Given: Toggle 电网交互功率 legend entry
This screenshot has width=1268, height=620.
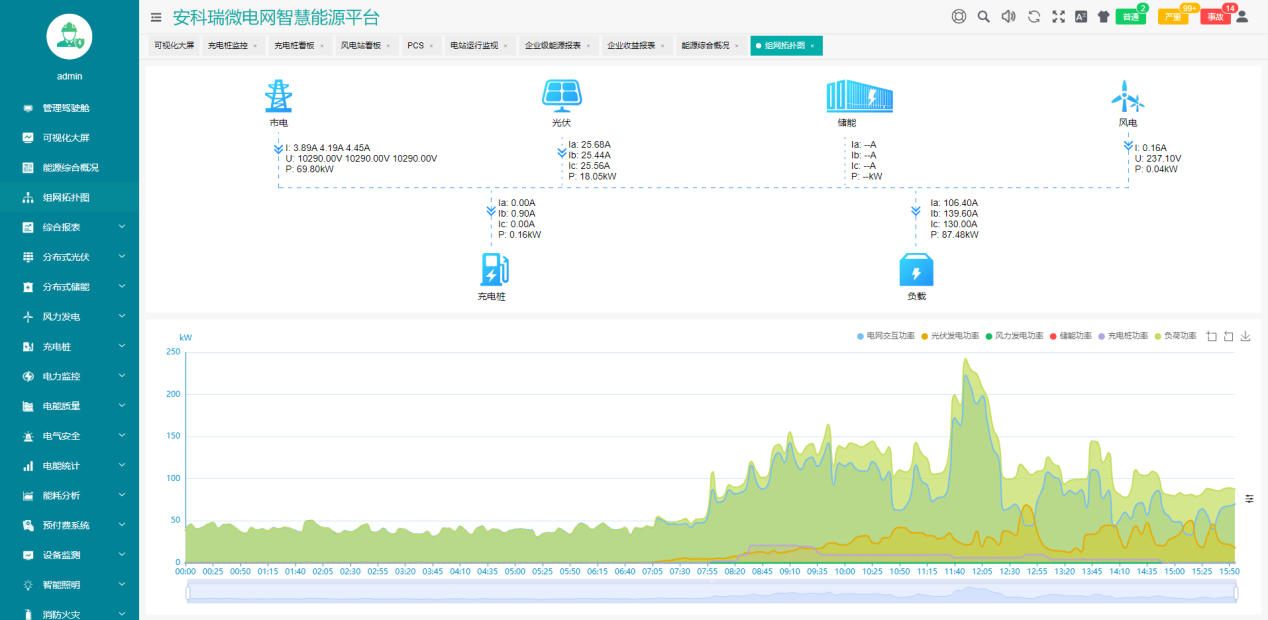Looking at the screenshot, I should pyautogui.click(x=886, y=336).
